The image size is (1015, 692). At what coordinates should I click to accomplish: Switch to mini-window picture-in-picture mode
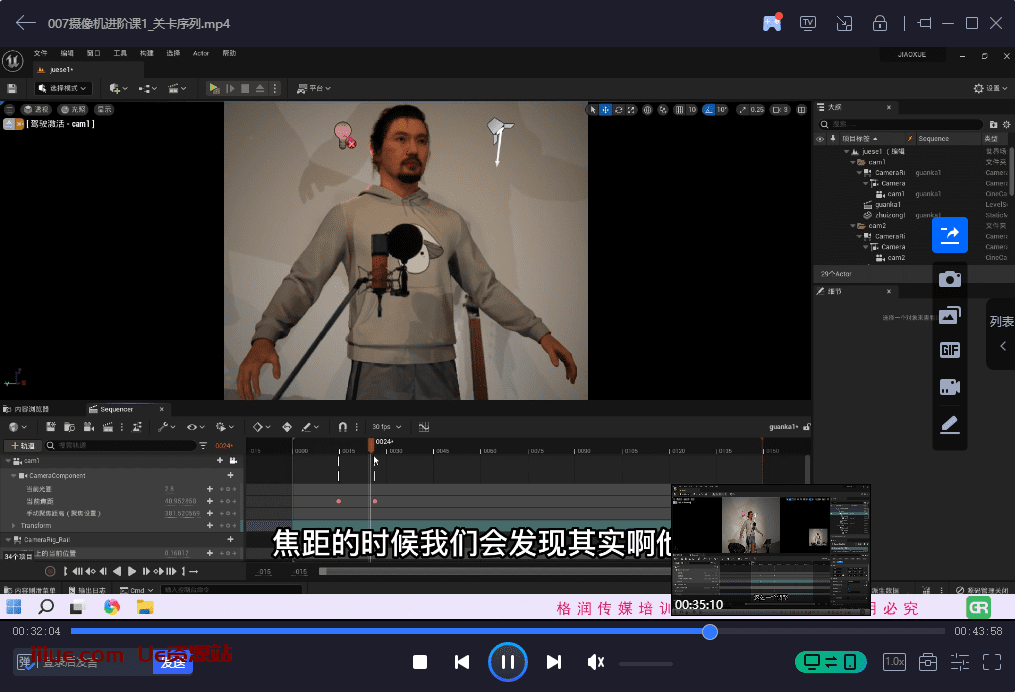point(844,23)
